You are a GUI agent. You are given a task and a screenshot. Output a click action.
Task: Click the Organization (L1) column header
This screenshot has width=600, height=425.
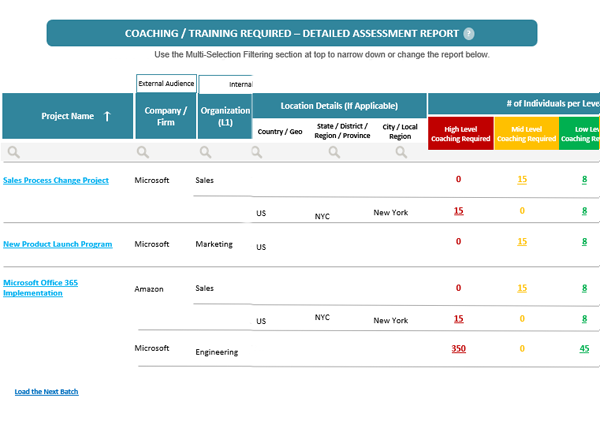[225, 116]
